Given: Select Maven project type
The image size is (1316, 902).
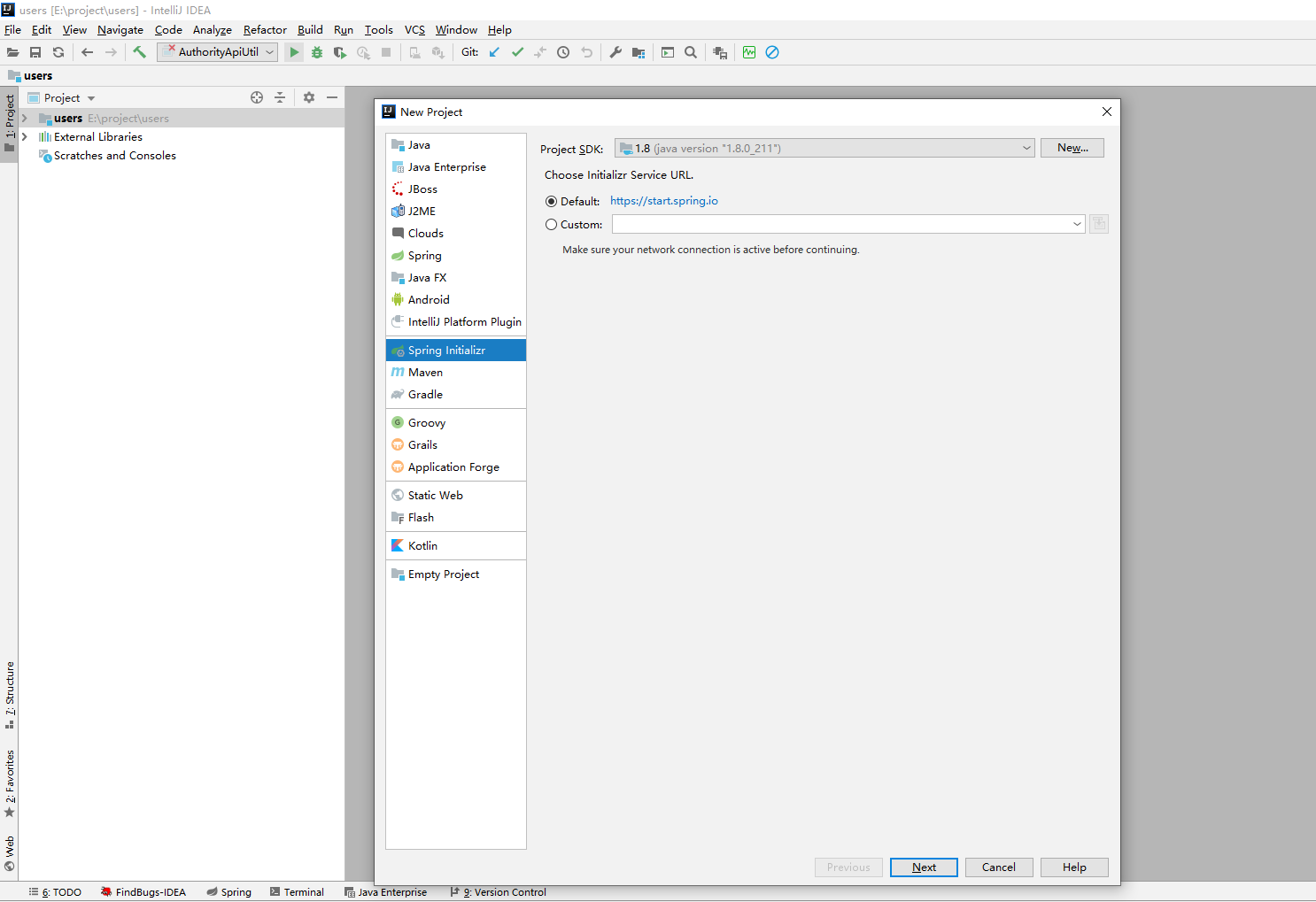Looking at the screenshot, I should [456, 373].
